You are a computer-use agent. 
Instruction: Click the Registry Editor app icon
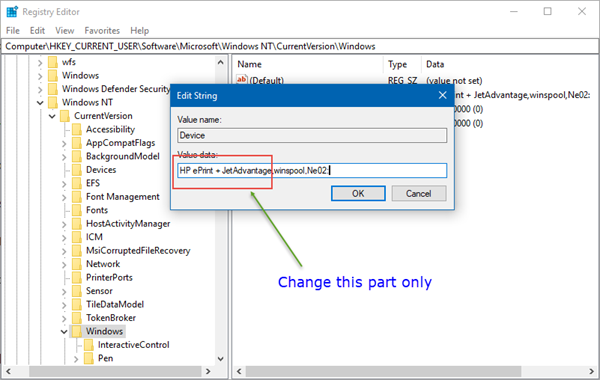point(12,12)
